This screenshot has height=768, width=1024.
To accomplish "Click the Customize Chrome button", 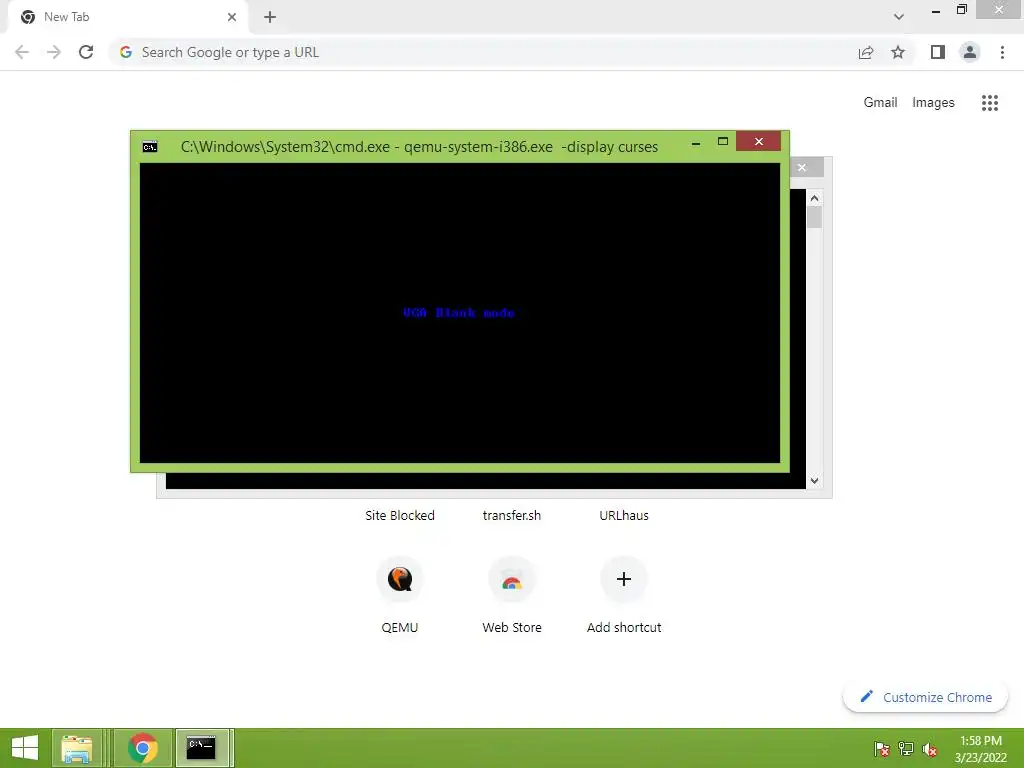I will pos(926,697).
